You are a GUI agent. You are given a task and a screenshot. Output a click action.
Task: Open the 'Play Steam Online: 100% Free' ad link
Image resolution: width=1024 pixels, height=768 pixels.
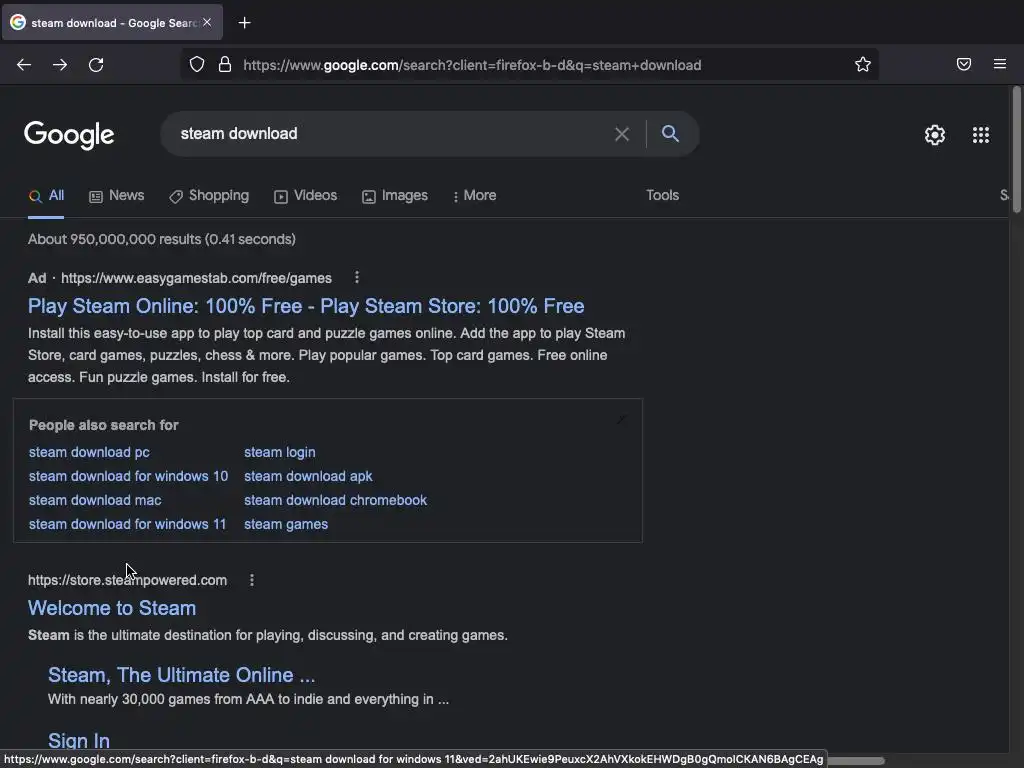coord(306,306)
